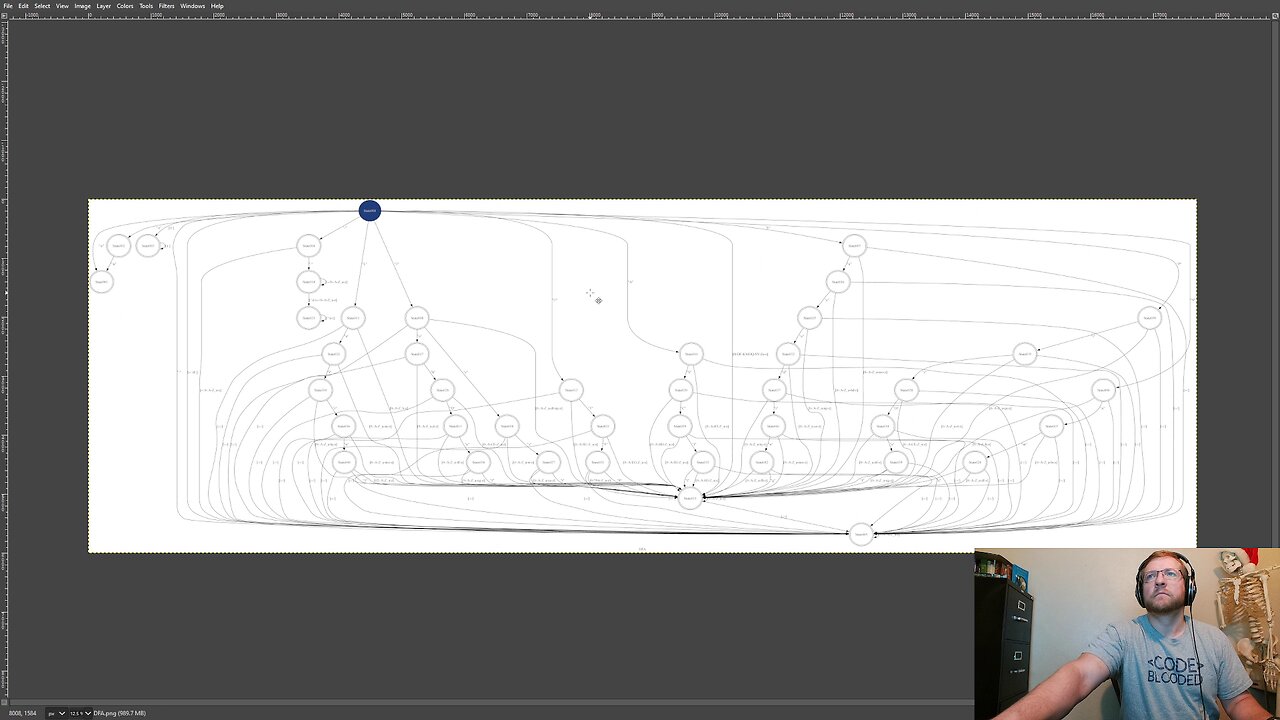Open the File menu
Screen dimensions: 1280x720
pos(8,6)
